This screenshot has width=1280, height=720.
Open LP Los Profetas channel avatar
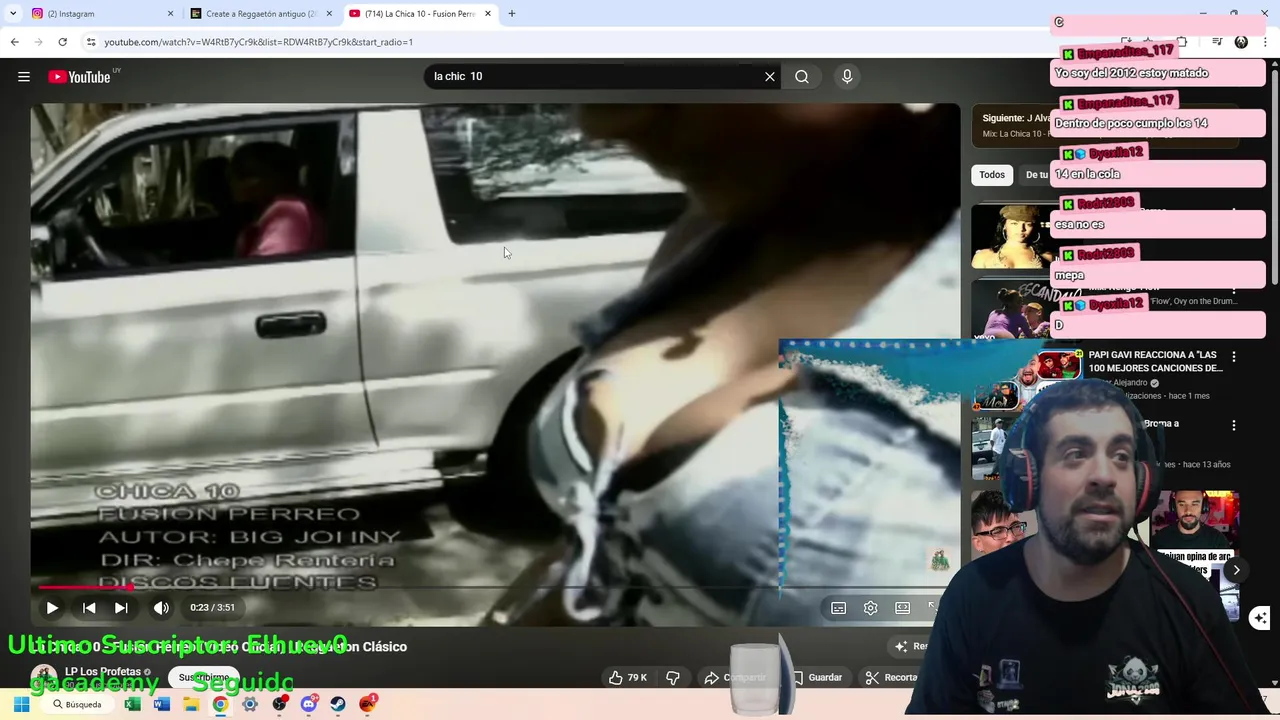pos(43,677)
